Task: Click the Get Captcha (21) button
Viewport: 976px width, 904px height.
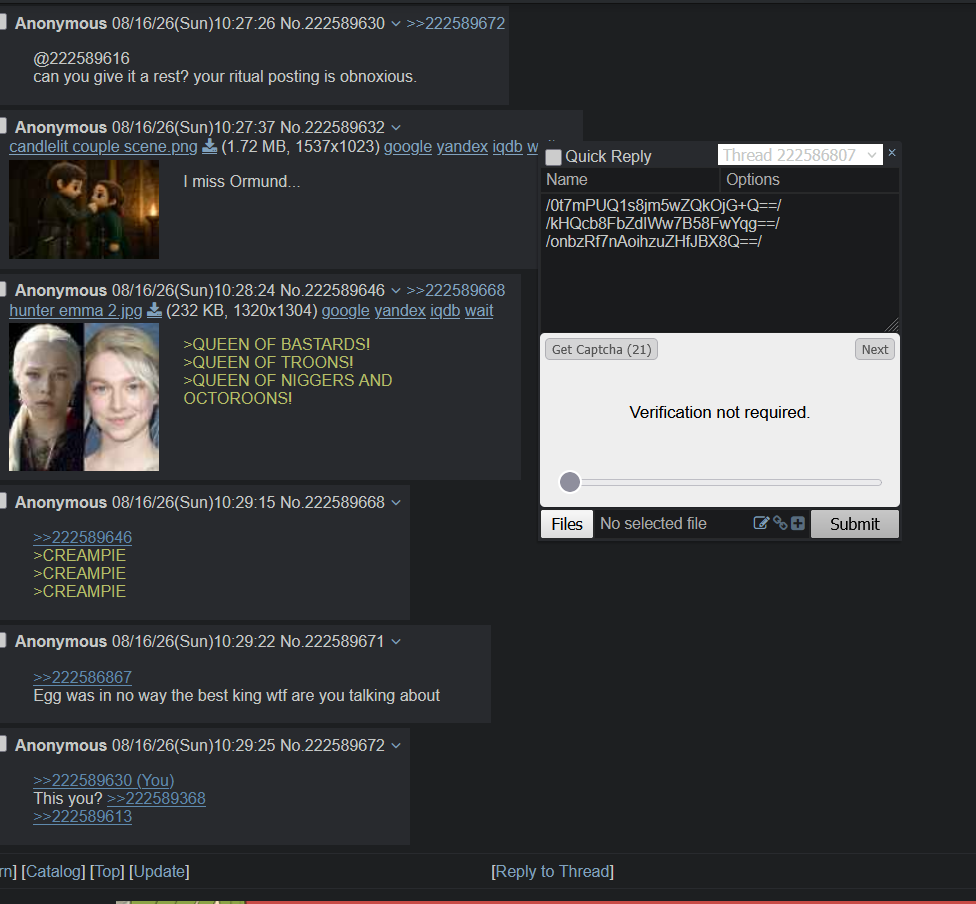Action: [x=601, y=349]
